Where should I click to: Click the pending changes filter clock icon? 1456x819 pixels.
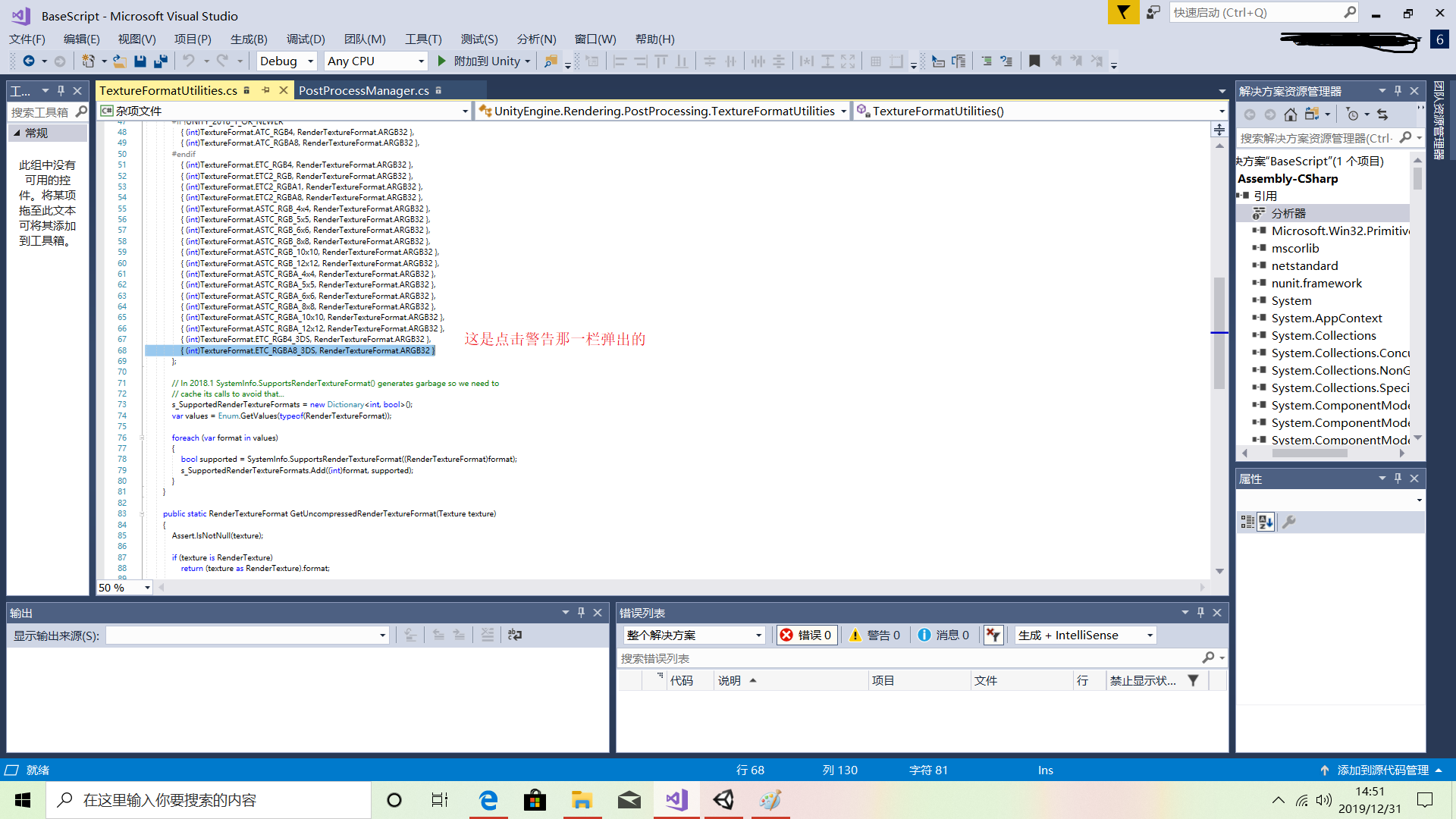[1352, 115]
